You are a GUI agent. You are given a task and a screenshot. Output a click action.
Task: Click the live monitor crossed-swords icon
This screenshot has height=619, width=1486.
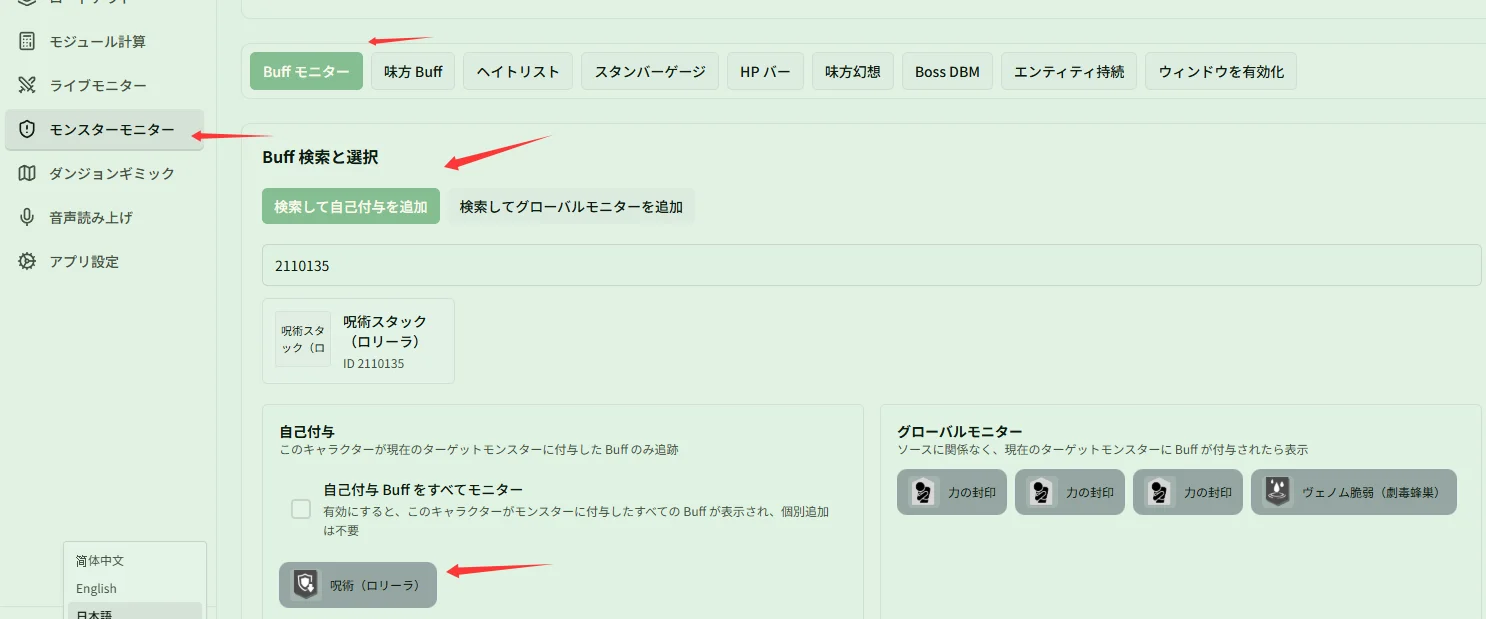28,85
